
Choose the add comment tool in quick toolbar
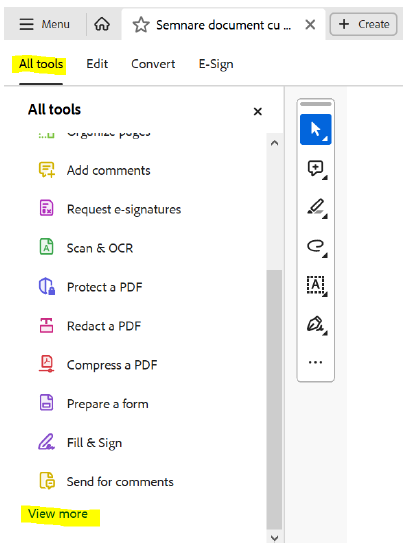(316, 169)
